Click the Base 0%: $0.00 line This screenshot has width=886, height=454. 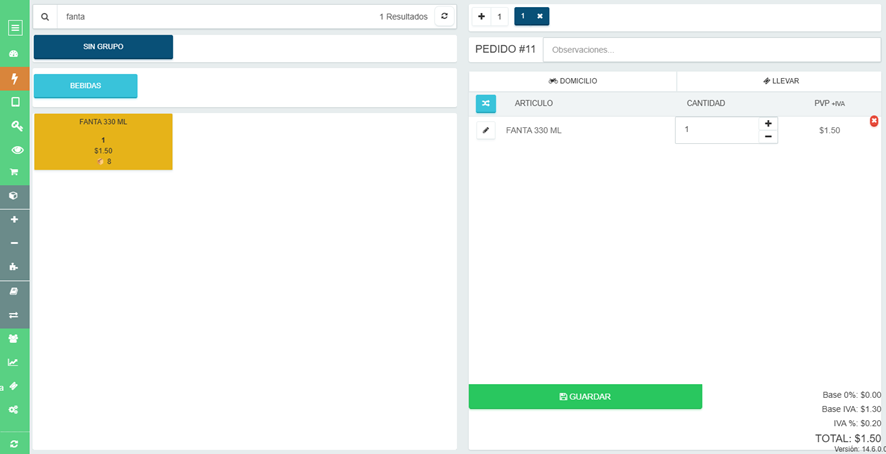(x=852, y=395)
